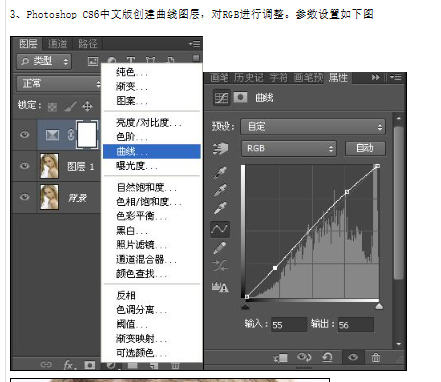The width and height of the screenshot is (441, 382).
Task: Select the curves layer white mask thumbnail
Action: pos(87,135)
